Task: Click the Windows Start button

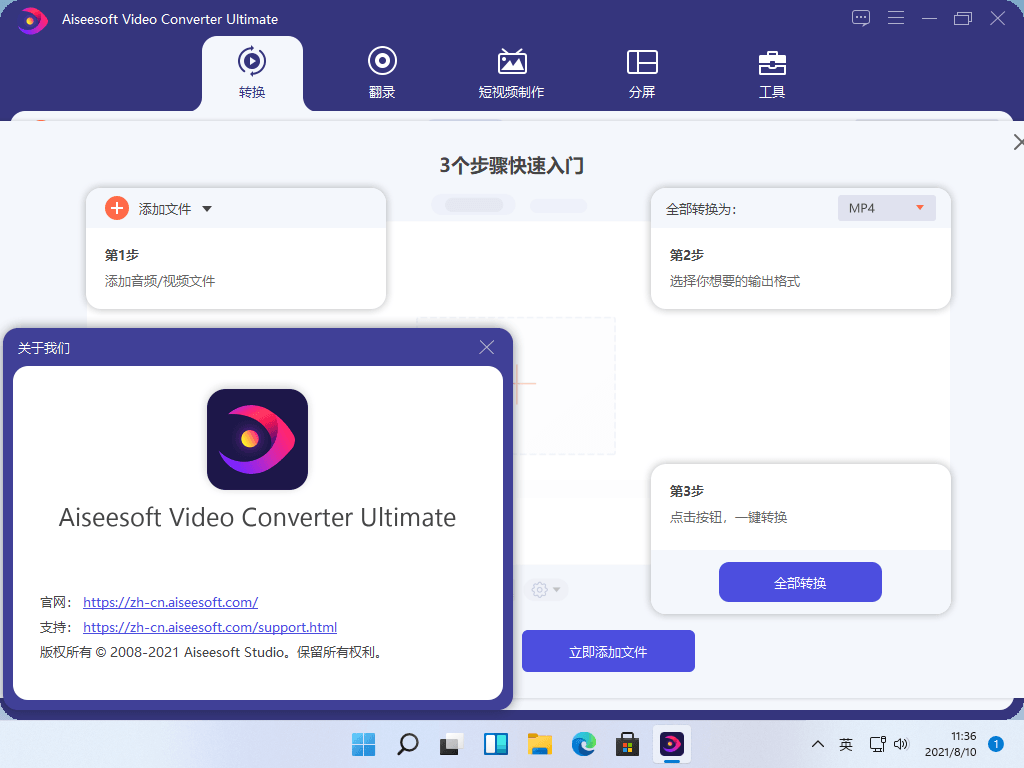Action: tap(364, 744)
